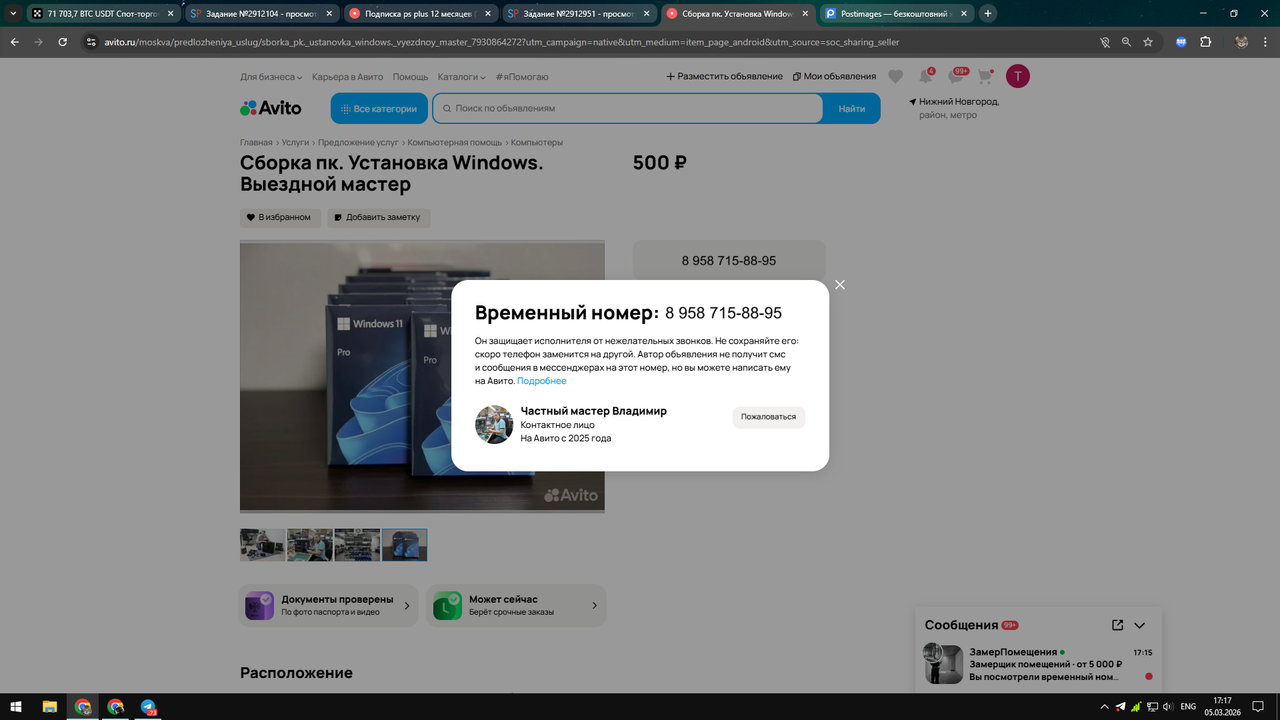Show hidden tray icons
The width and height of the screenshot is (1280, 720).
pos(1105,706)
